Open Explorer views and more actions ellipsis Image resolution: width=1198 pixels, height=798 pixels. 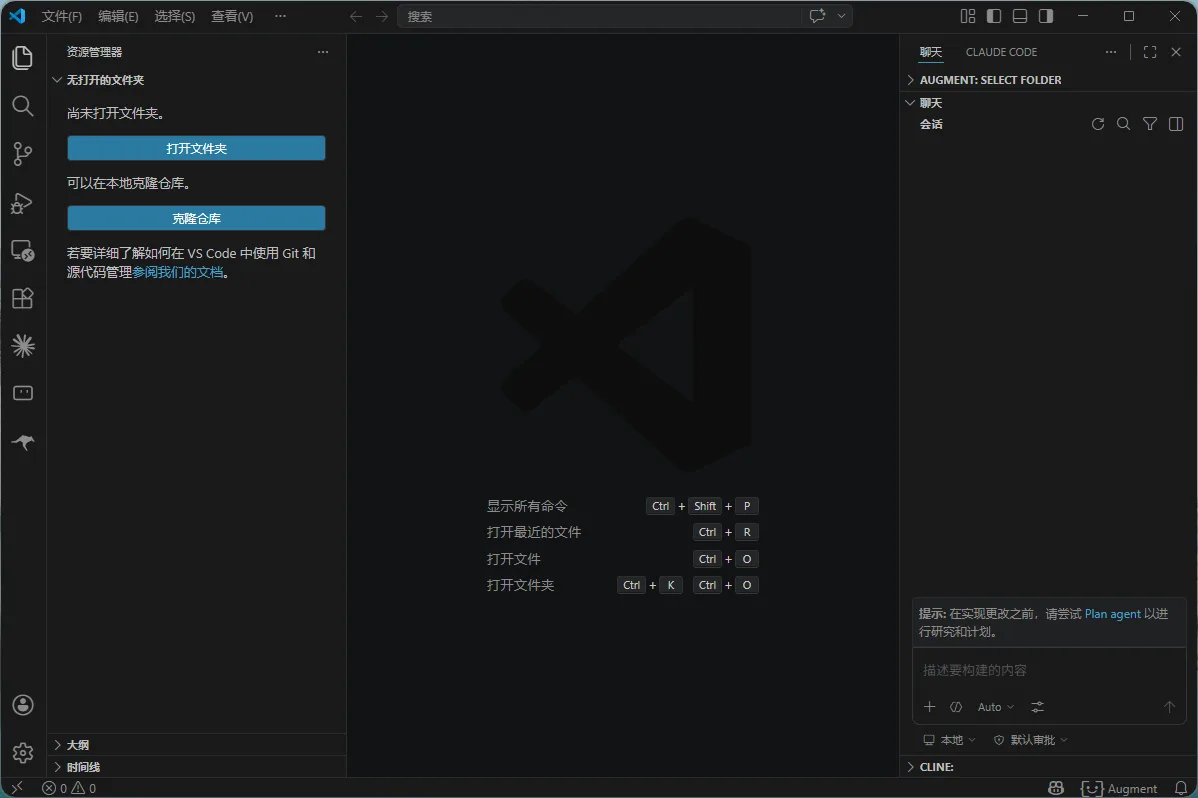322,52
